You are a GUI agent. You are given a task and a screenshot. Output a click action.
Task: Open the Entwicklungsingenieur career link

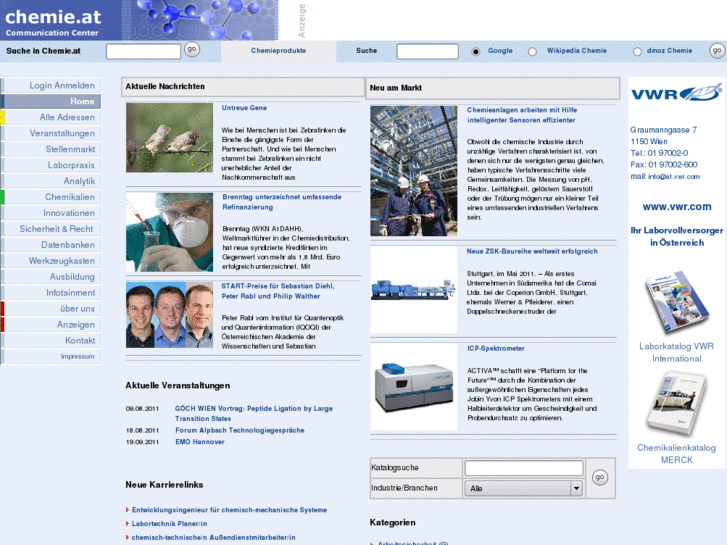point(229,510)
